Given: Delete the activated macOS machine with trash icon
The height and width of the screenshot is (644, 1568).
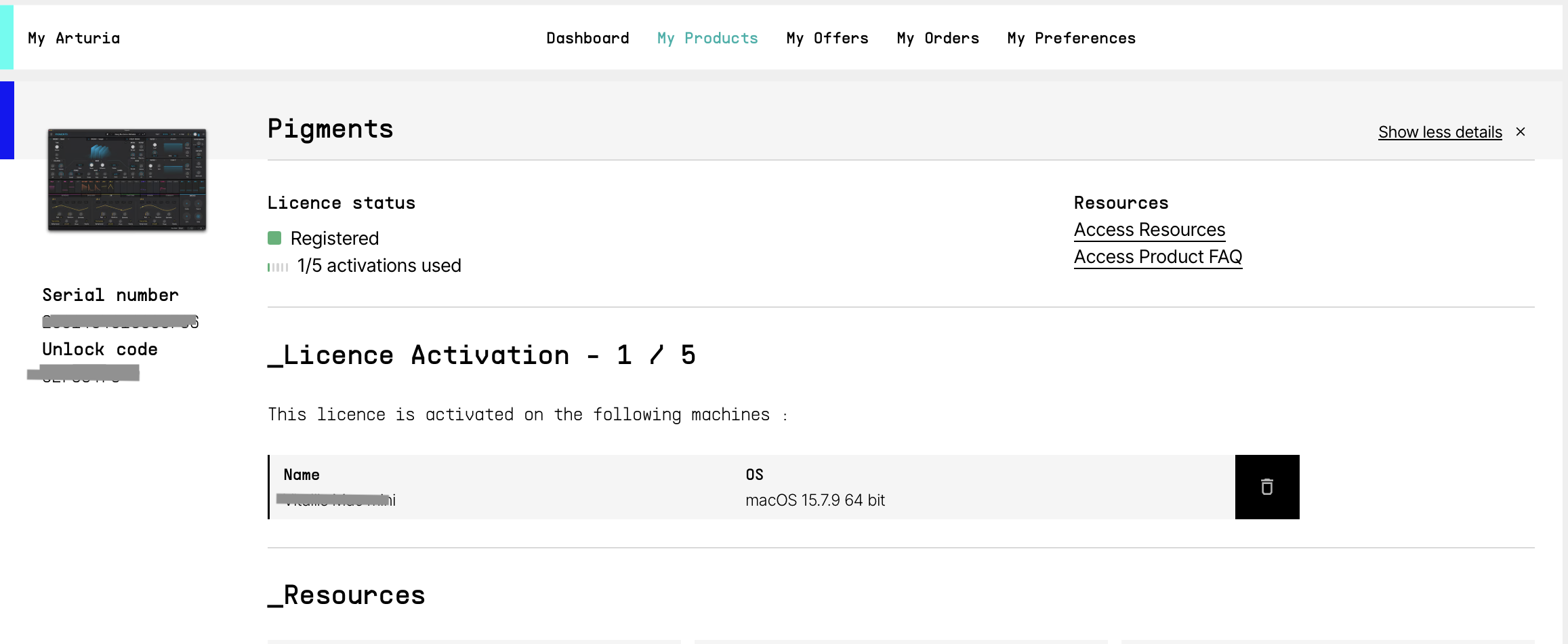Looking at the screenshot, I should coord(1267,487).
